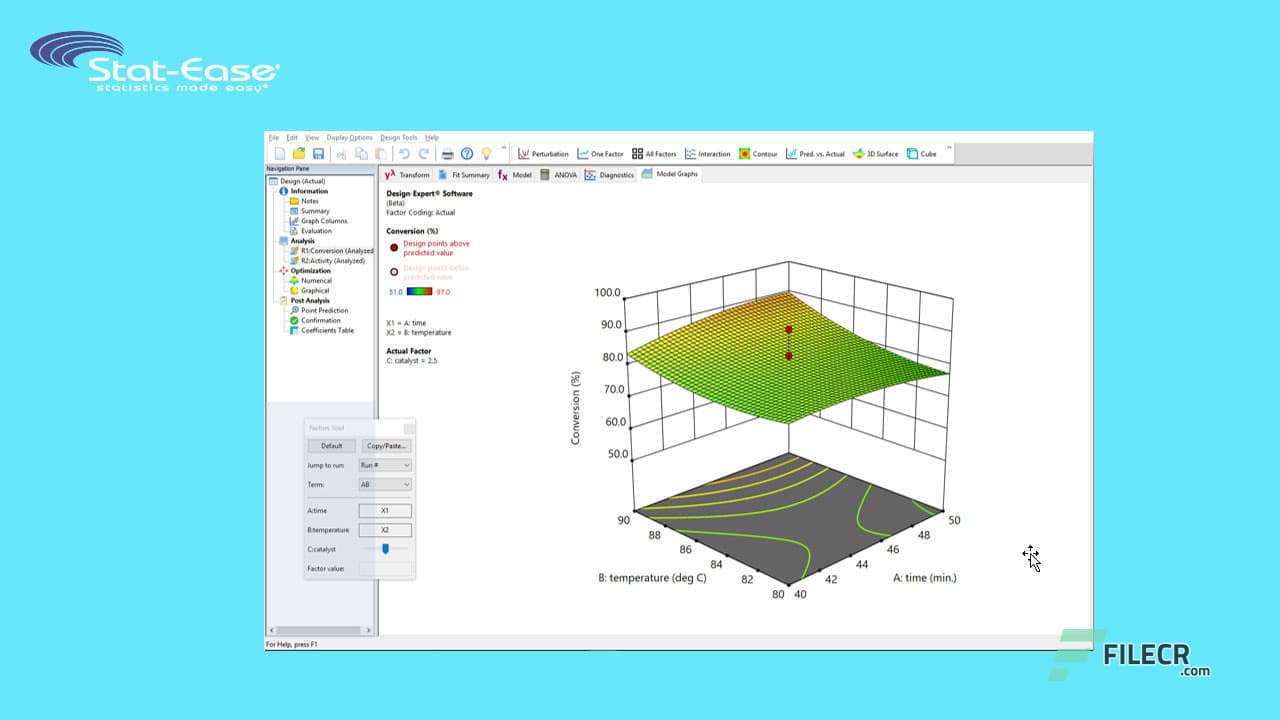
Task: Select the Interaction plot
Action: coord(707,153)
